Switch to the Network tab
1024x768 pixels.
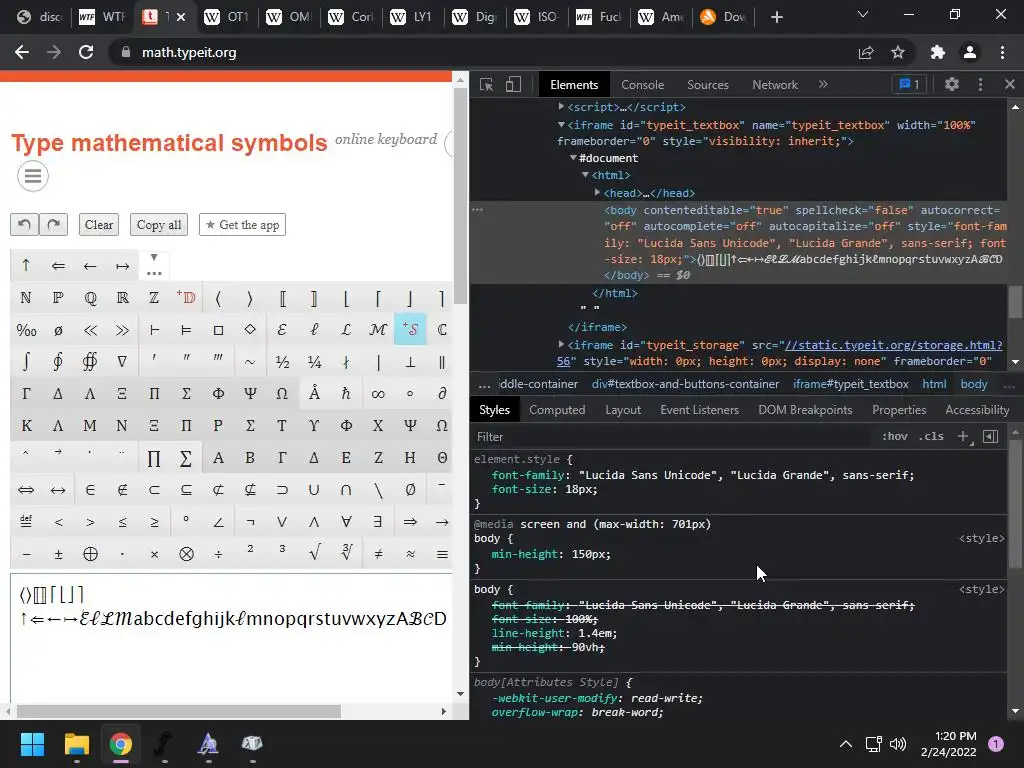point(775,85)
